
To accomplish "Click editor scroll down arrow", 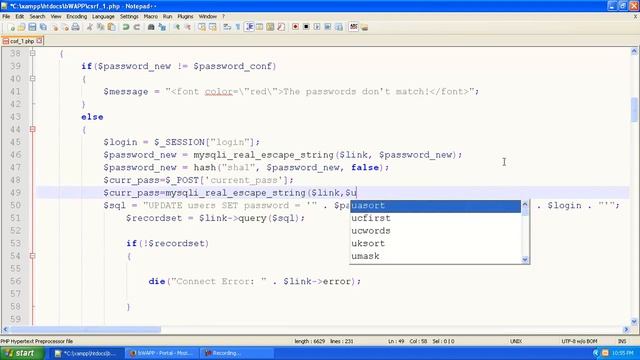I will click(634, 321).
